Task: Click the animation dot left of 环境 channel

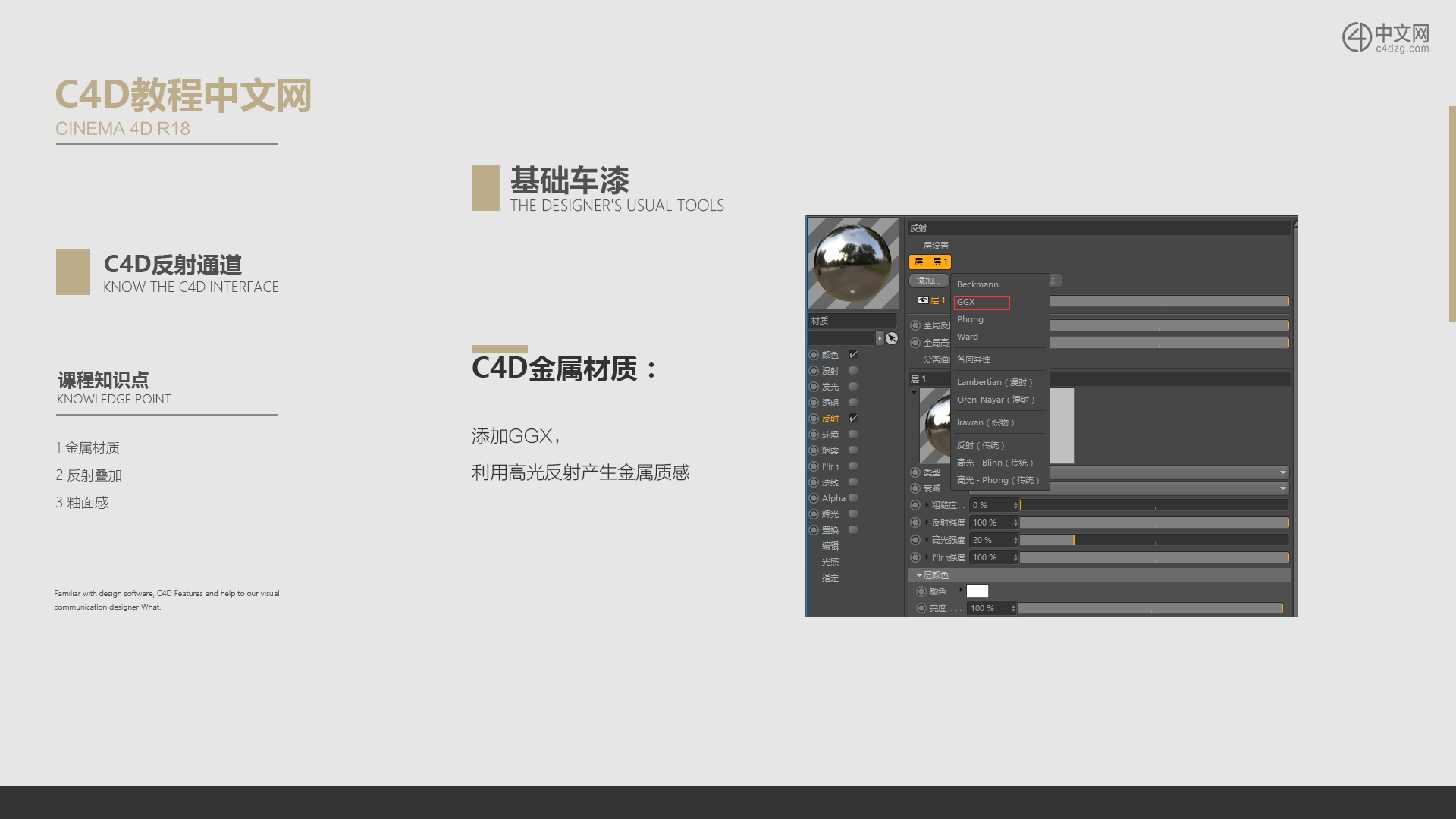Action: [814, 435]
